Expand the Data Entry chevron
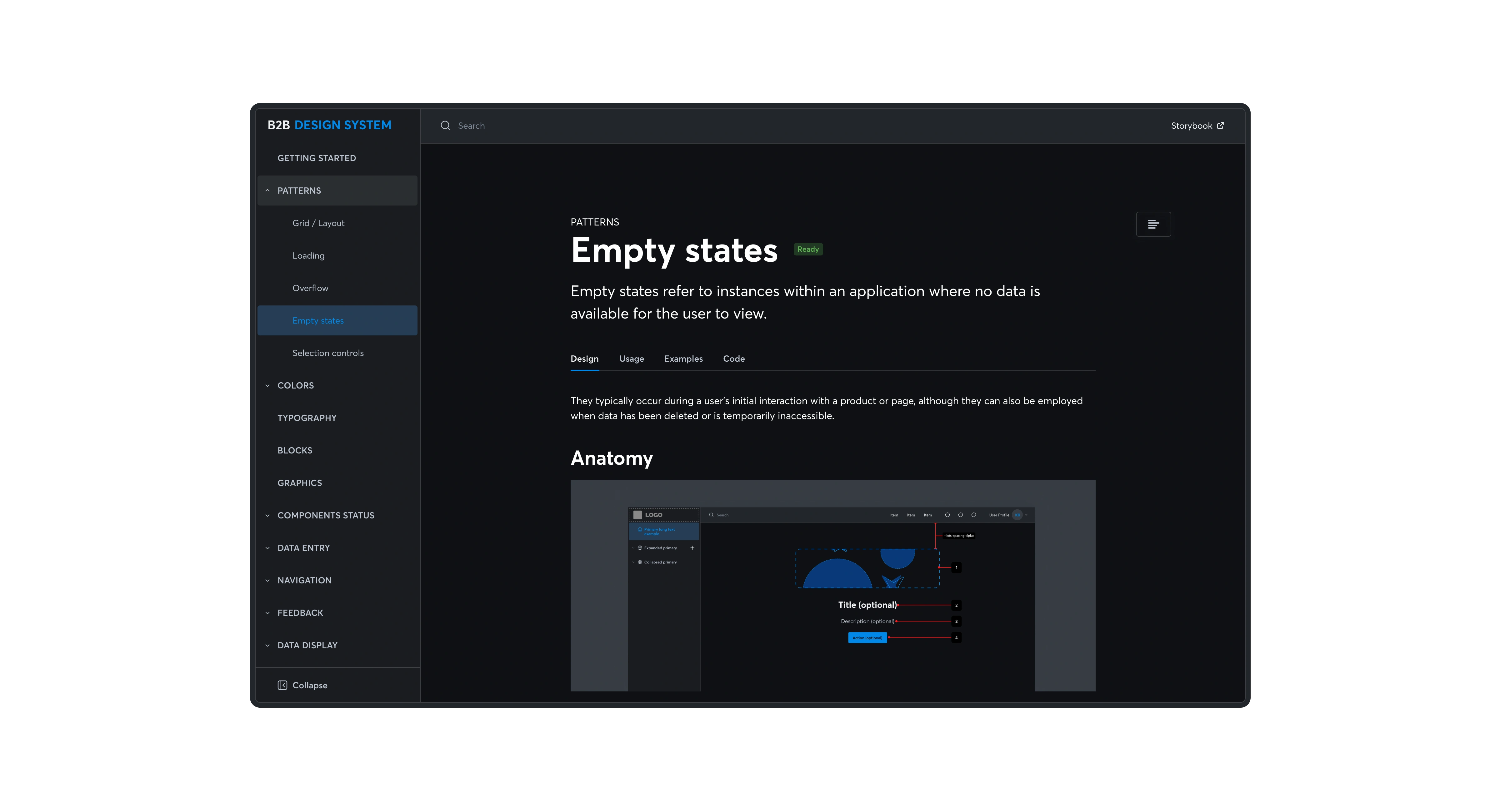1500x812 pixels. point(267,548)
